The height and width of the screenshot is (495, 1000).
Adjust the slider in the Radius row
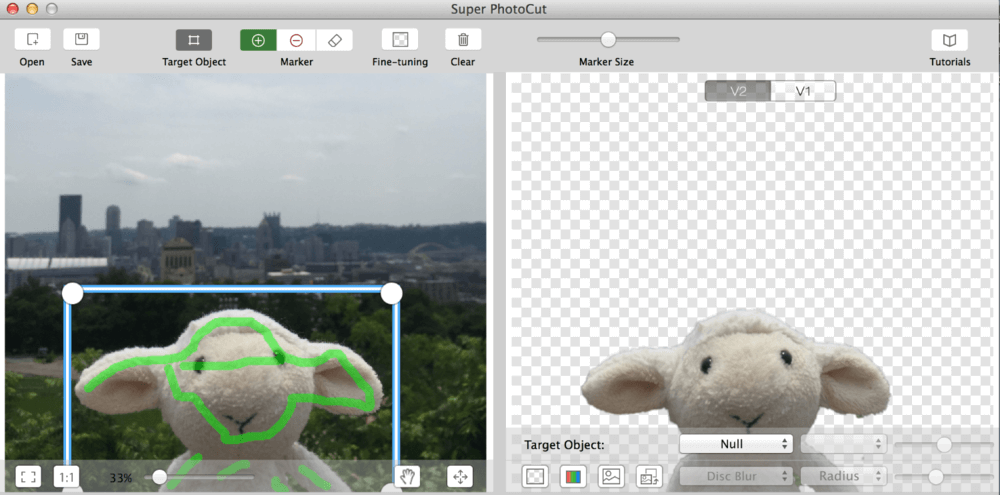[x=936, y=477]
